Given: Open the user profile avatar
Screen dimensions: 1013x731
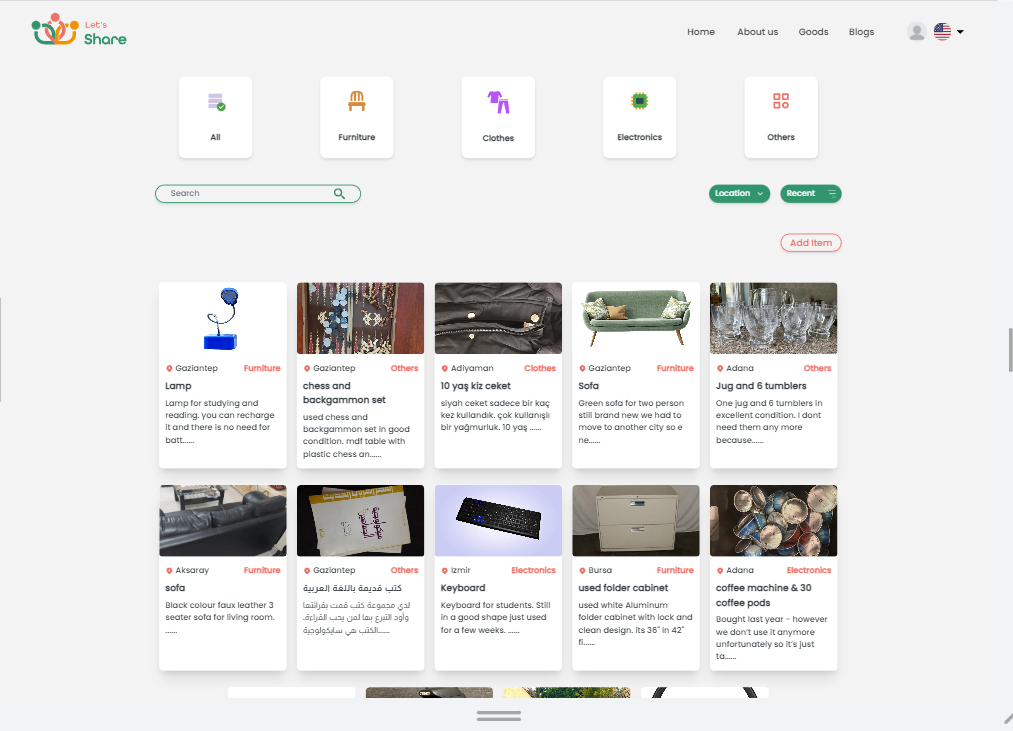Looking at the screenshot, I should (x=916, y=32).
